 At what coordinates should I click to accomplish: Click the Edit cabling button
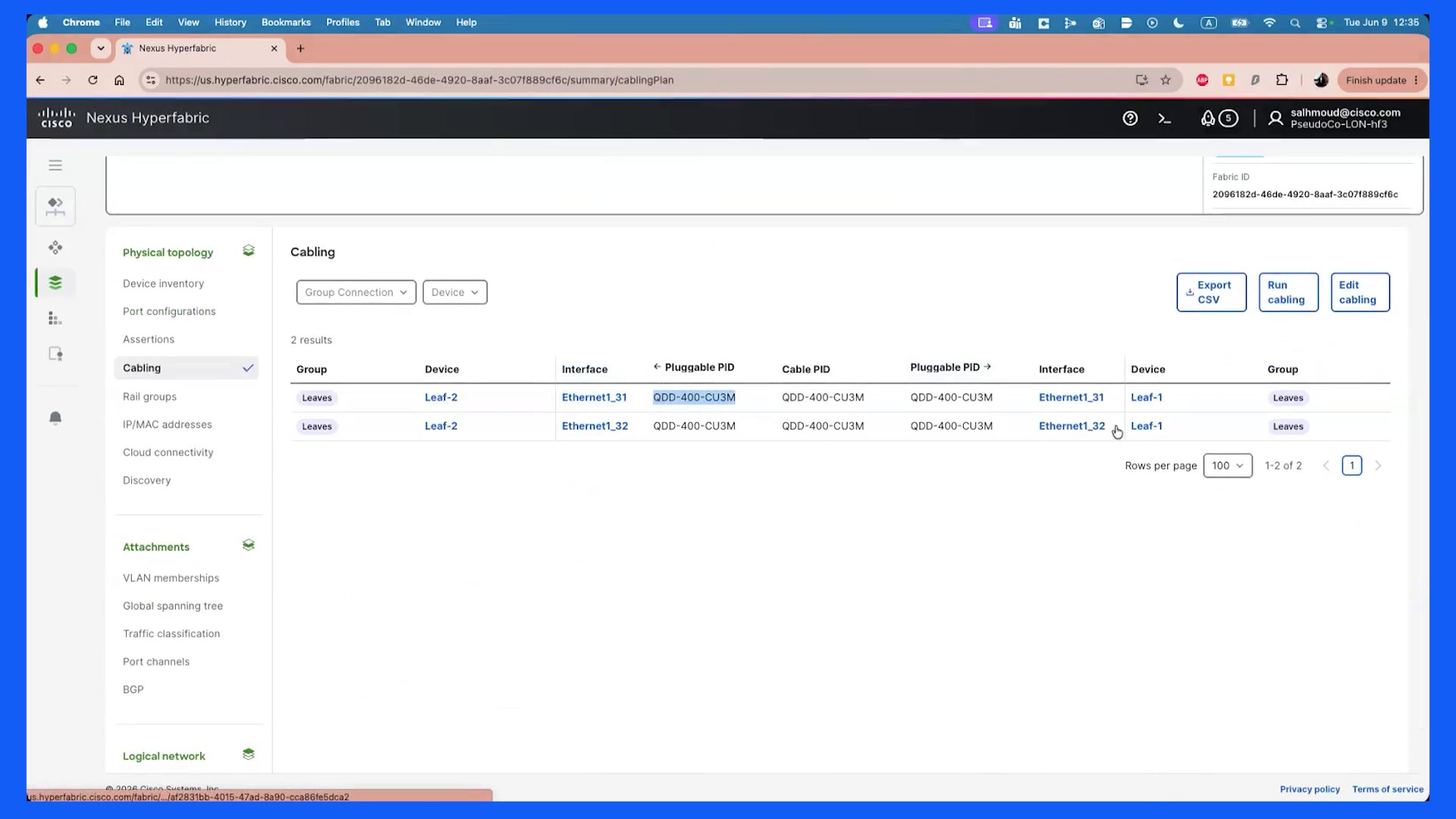pyautogui.click(x=1360, y=292)
